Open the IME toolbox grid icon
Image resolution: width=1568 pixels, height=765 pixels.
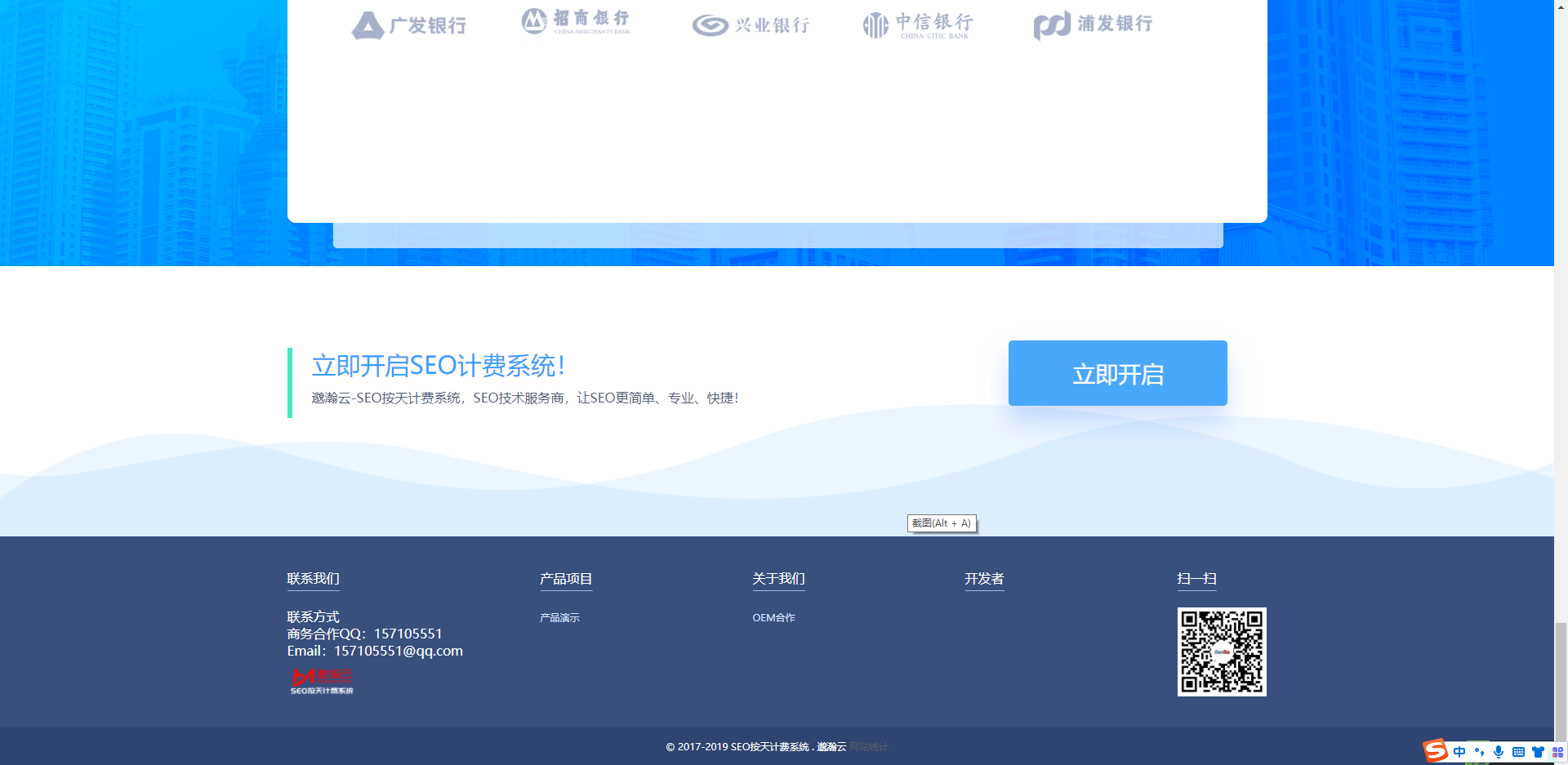point(1557,752)
